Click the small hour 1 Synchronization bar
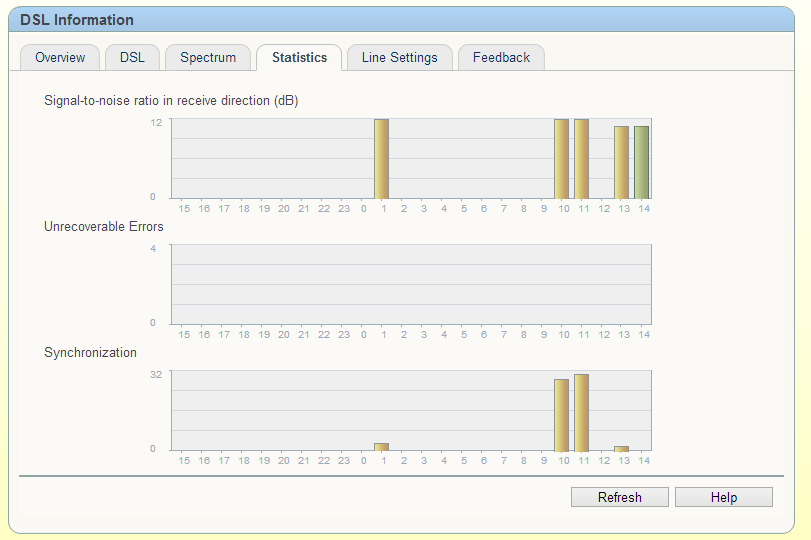The image size is (811, 540). coord(382,447)
